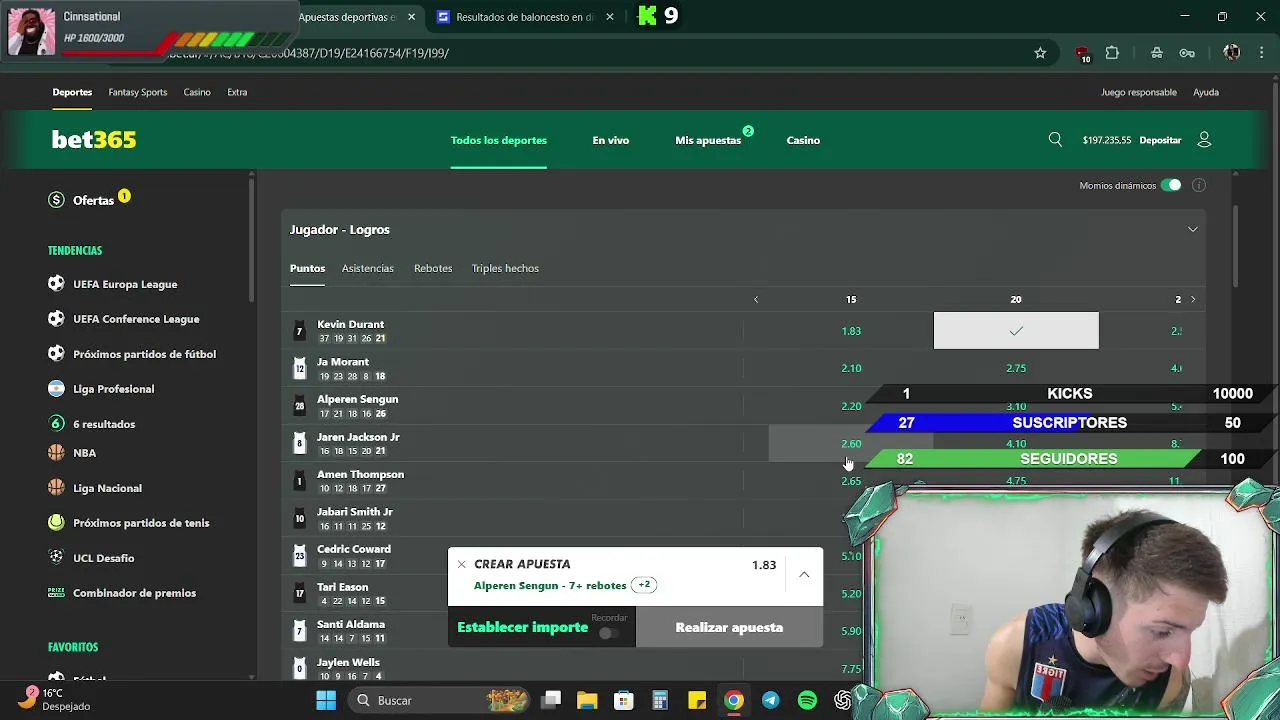The height and width of the screenshot is (720, 1280).
Task: Open Sticky Notes from the taskbar
Action: pyautogui.click(x=697, y=700)
